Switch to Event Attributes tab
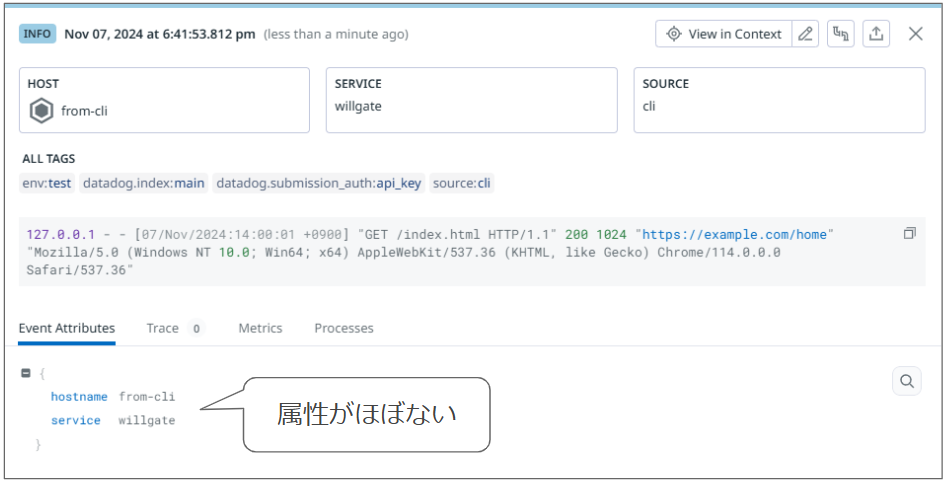The width and height of the screenshot is (946, 481). click(66, 328)
